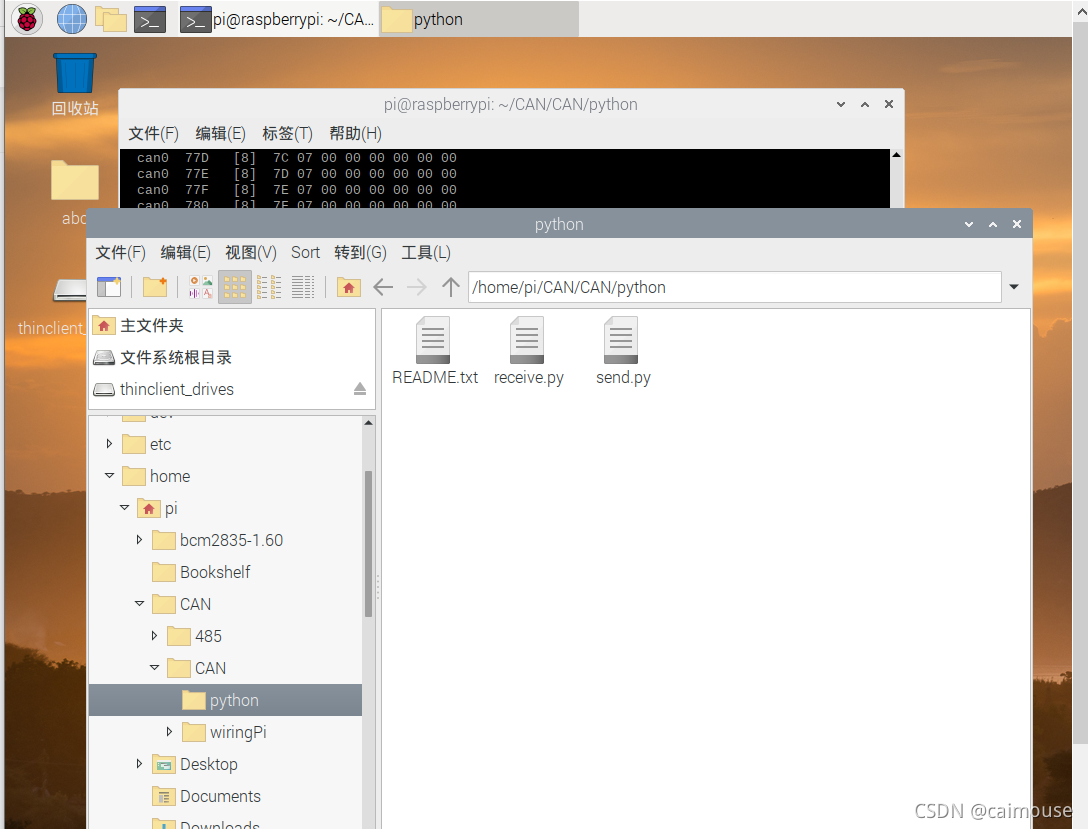Viewport: 1088px width, 829px height.
Task: Click the terminal scrollbar up arrow
Action: click(x=896, y=155)
